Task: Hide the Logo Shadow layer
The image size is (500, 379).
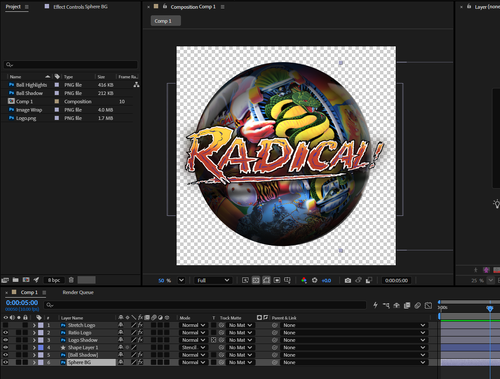Action: [5, 340]
